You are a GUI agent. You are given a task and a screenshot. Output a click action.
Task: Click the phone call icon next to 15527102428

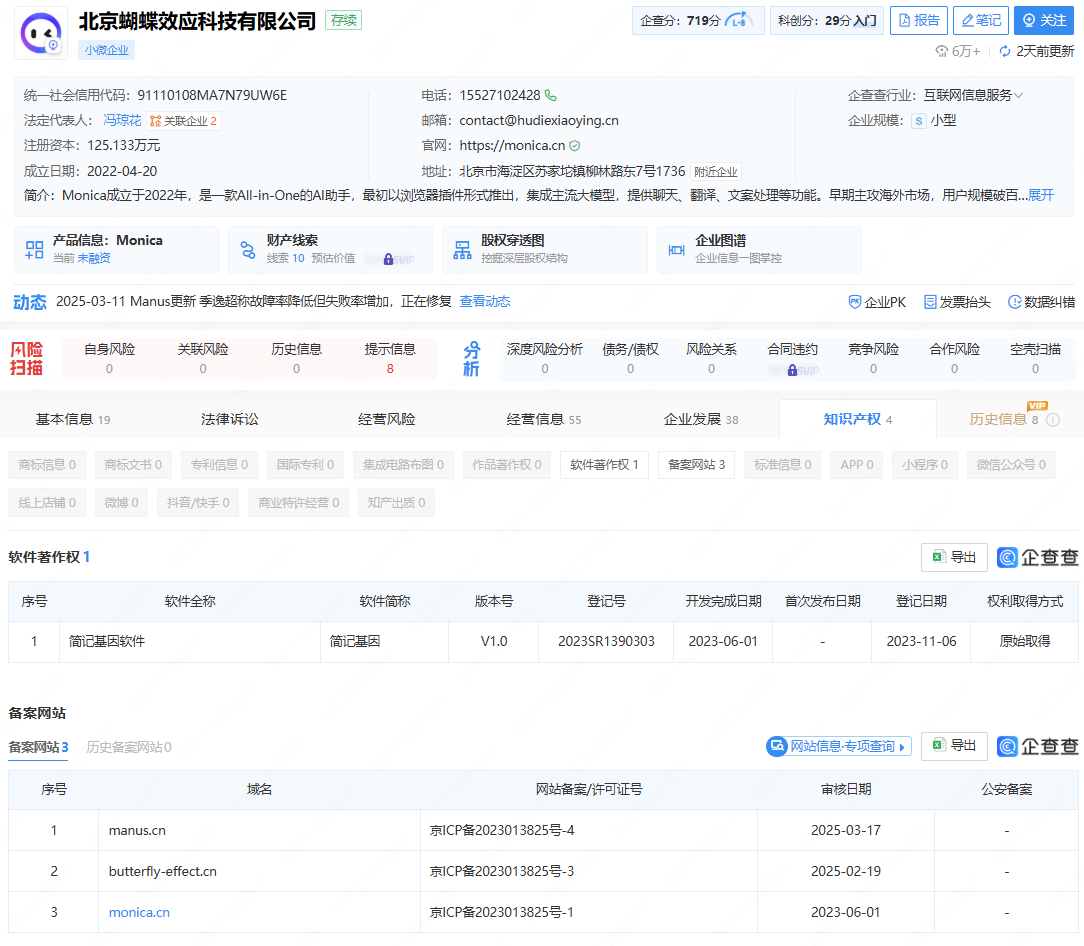pos(550,95)
